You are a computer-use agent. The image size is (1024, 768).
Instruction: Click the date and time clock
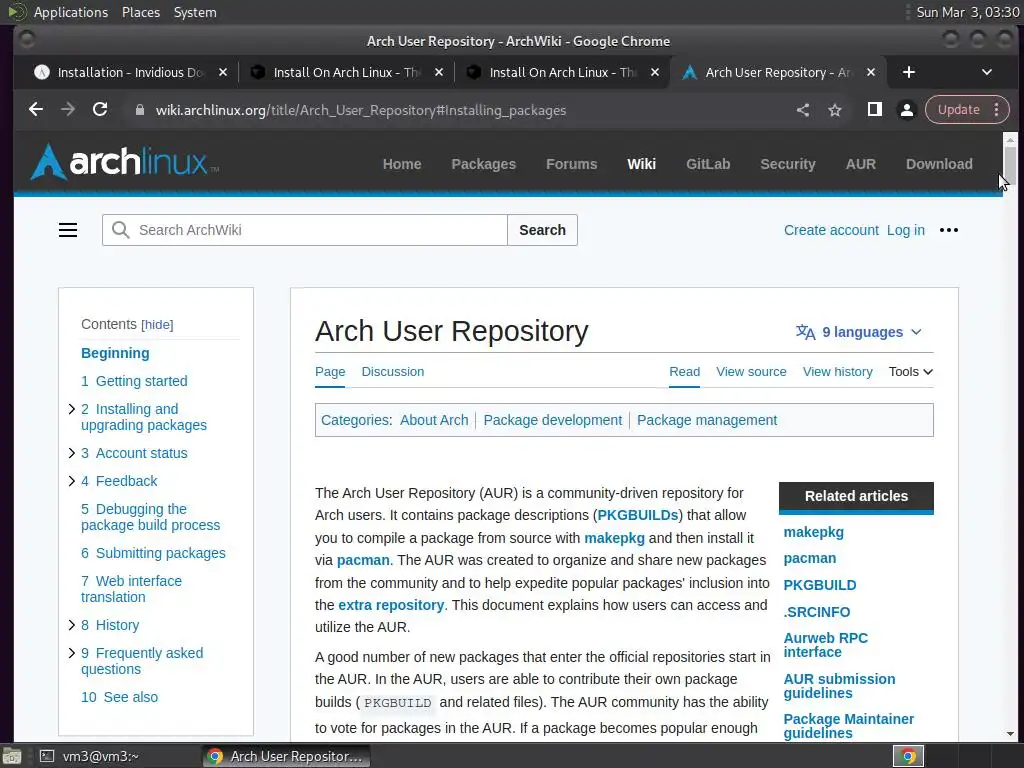pos(967,12)
